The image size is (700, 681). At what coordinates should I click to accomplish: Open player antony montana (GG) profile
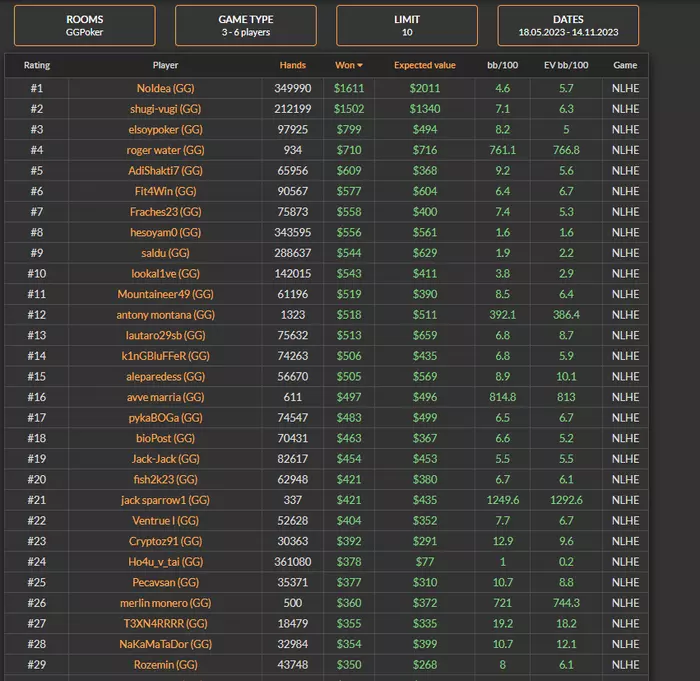(165, 315)
